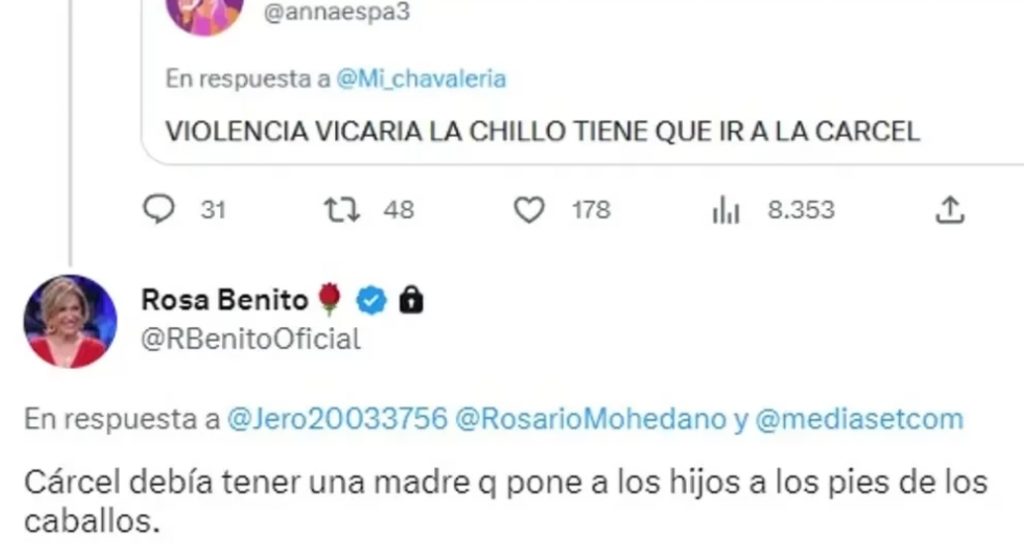The height and width of the screenshot is (559, 1024).
Task: Click the red rose emoji after Rosa Benito
Action: [x=330, y=299]
